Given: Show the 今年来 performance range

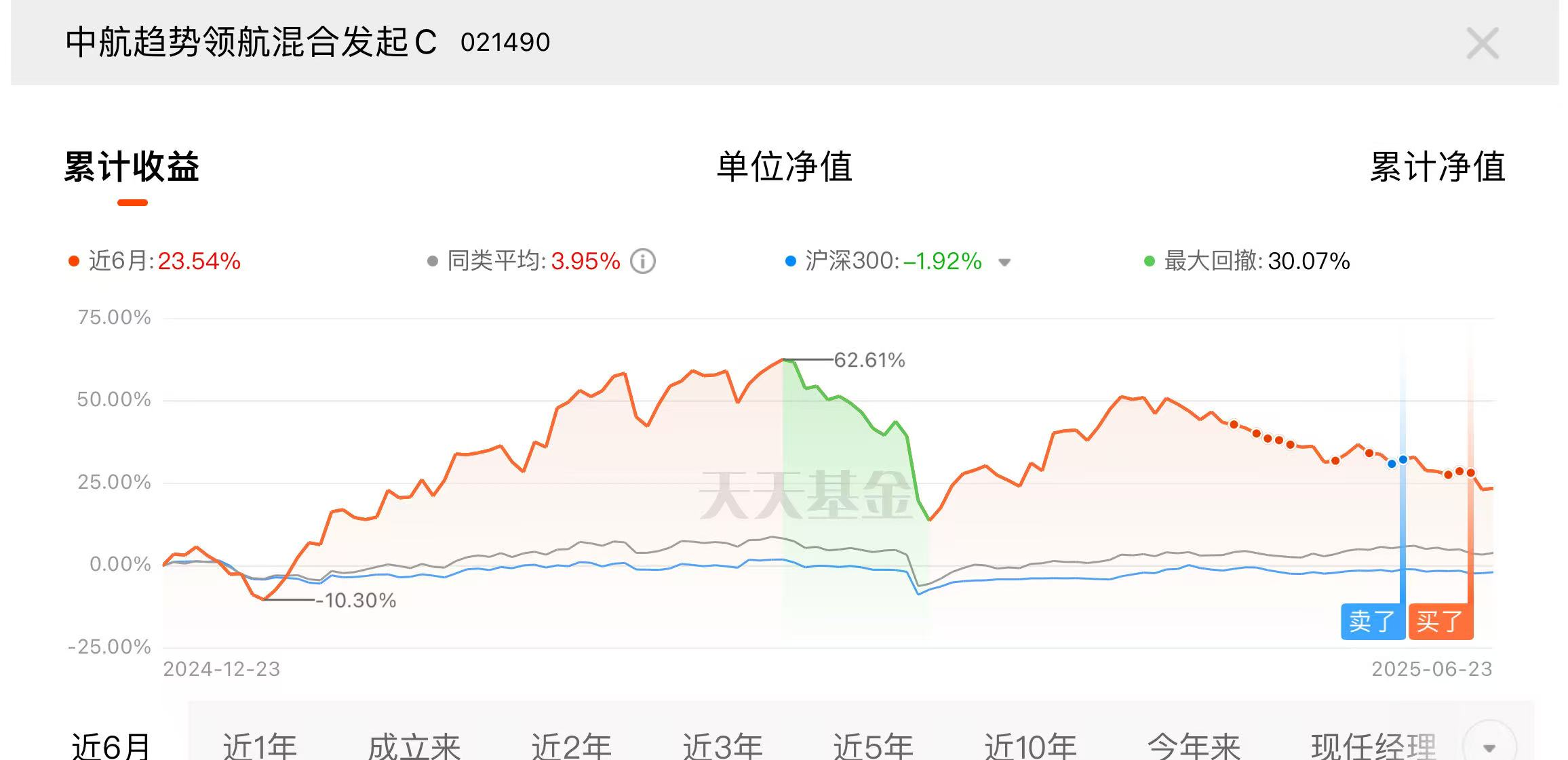Looking at the screenshot, I should click(1194, 746).
